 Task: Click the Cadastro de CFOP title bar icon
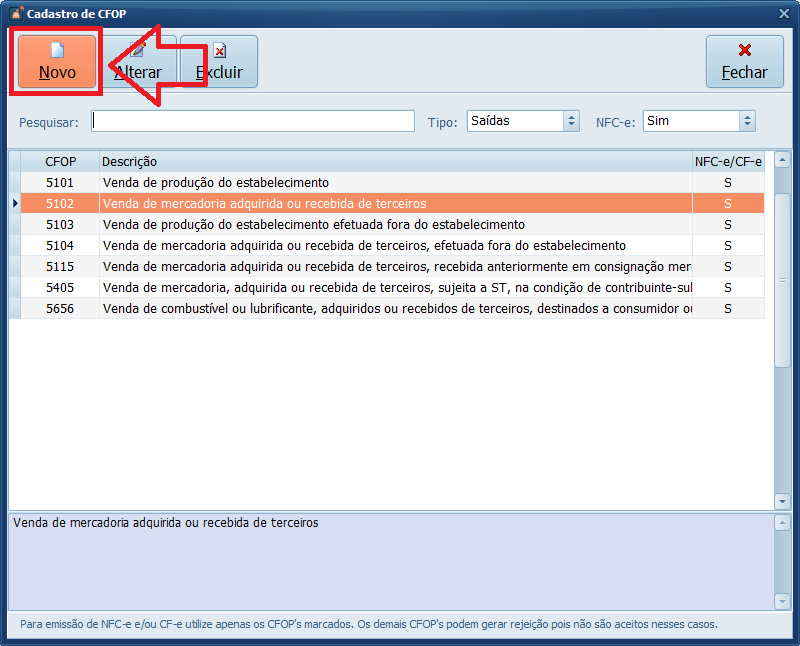tap(15, 13)
